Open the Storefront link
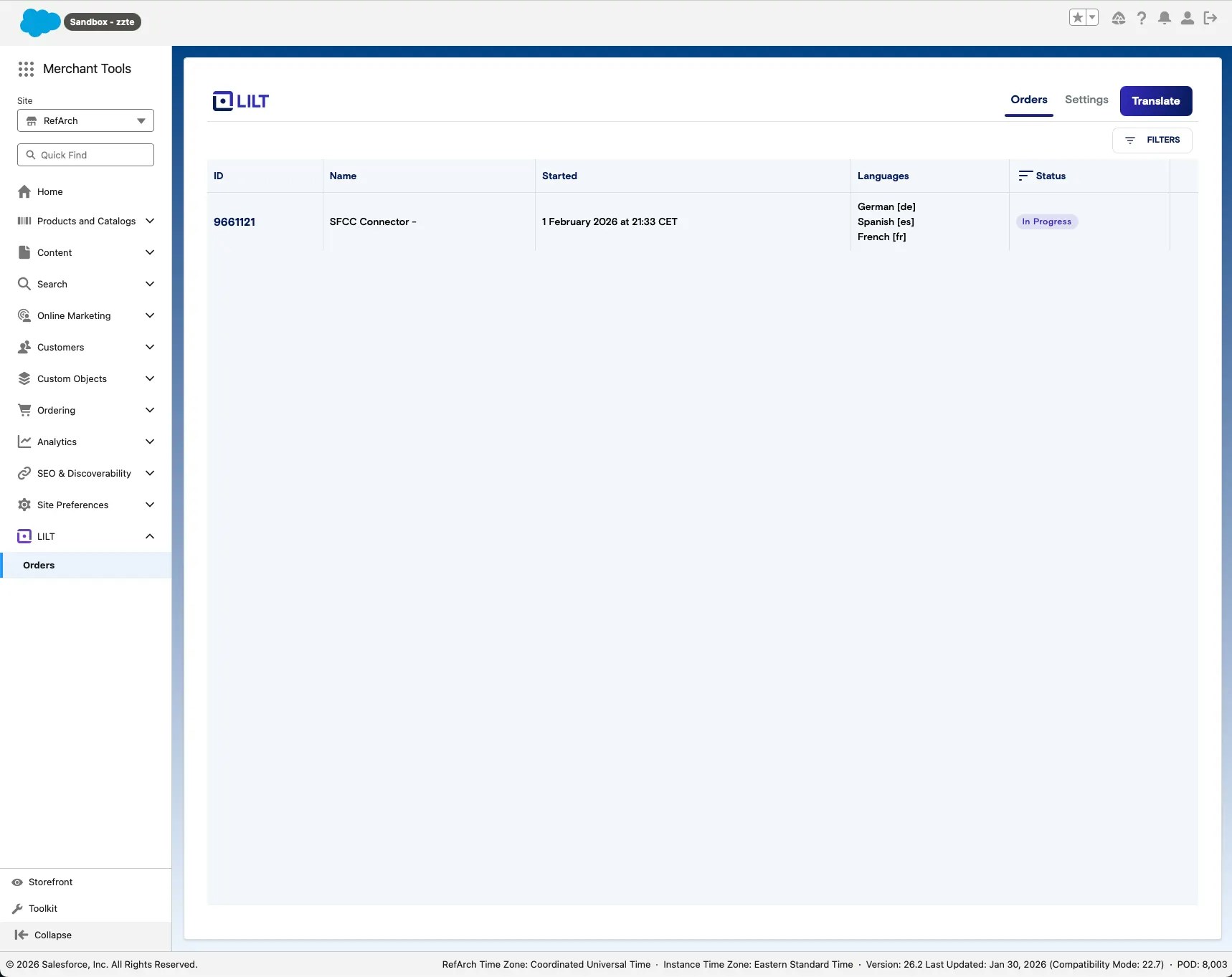Screen dimensions: 1232x977 (50, 882)
